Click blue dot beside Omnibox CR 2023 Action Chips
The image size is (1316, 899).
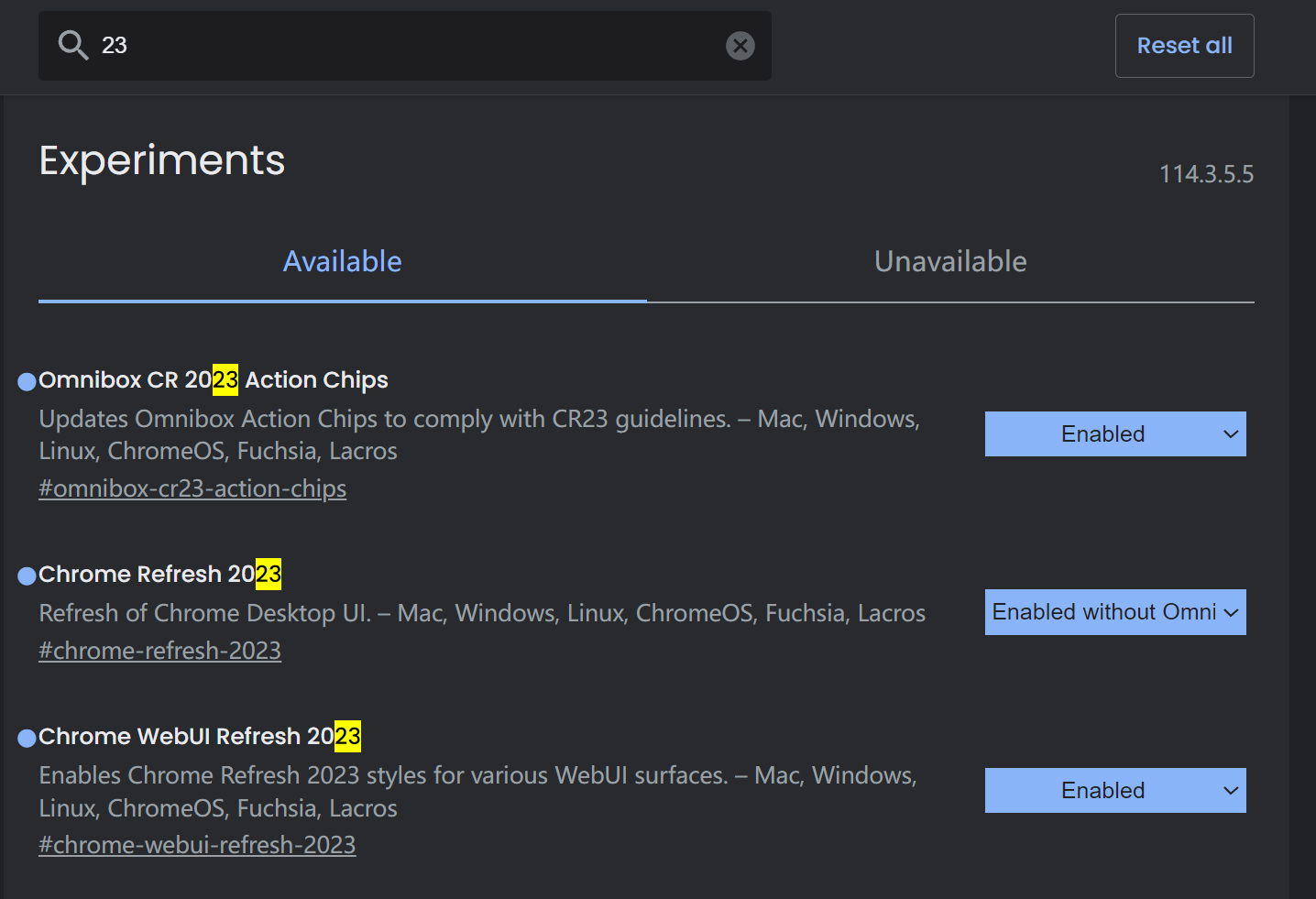tap(27, 381)
